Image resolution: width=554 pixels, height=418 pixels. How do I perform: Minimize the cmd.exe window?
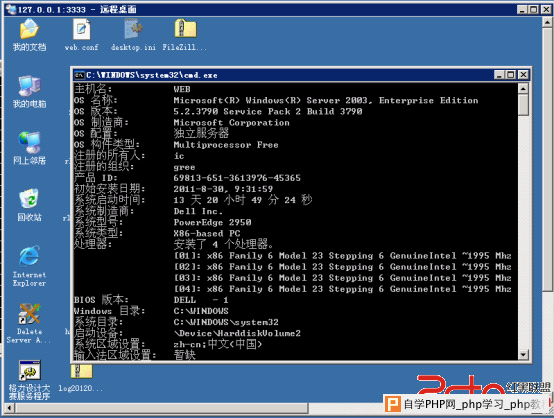(x=499, y=75)
